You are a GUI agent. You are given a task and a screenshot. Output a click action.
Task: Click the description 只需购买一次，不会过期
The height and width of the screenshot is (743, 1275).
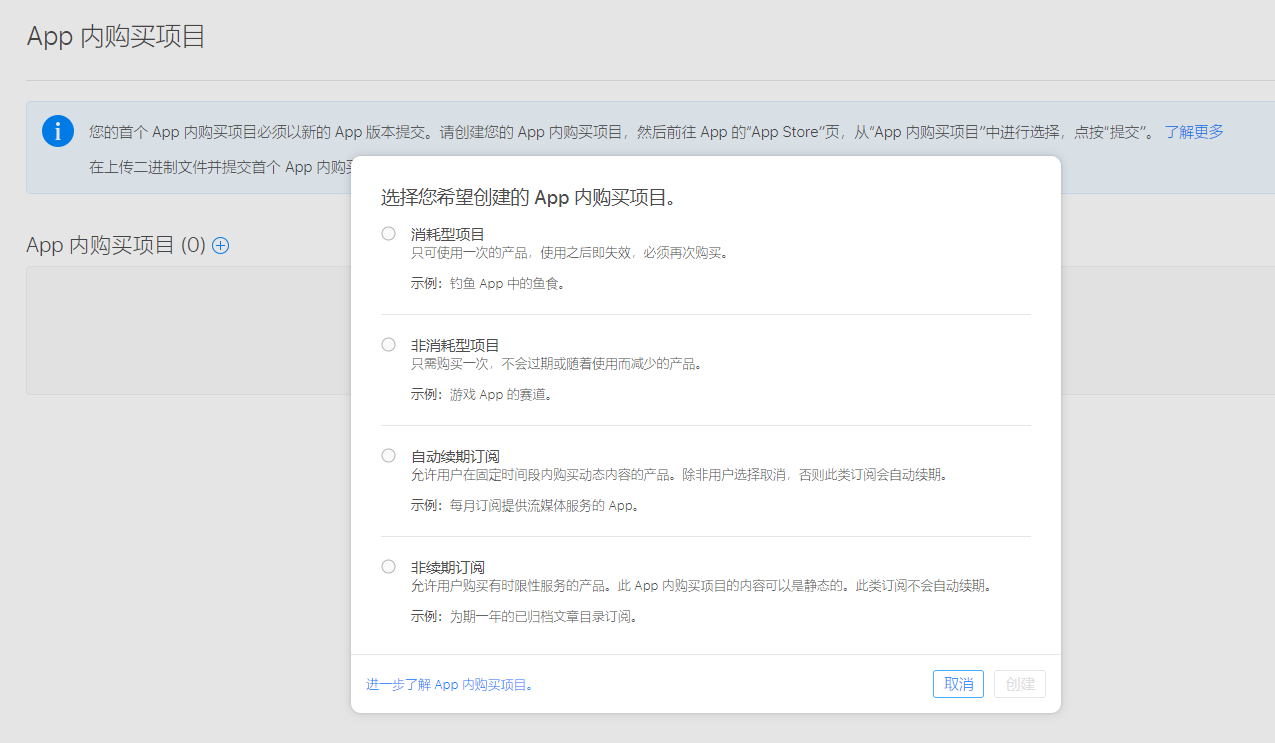[556, 364]
